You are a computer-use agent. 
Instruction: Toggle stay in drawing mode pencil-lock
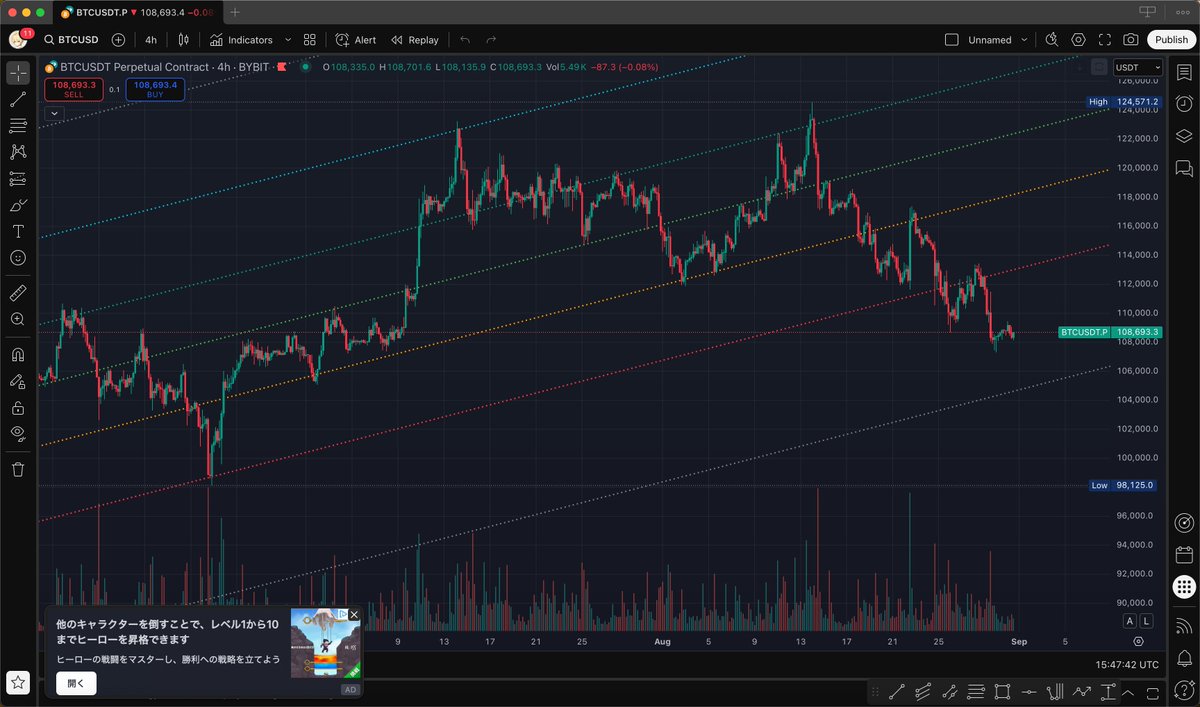click(x=18, y=381)
